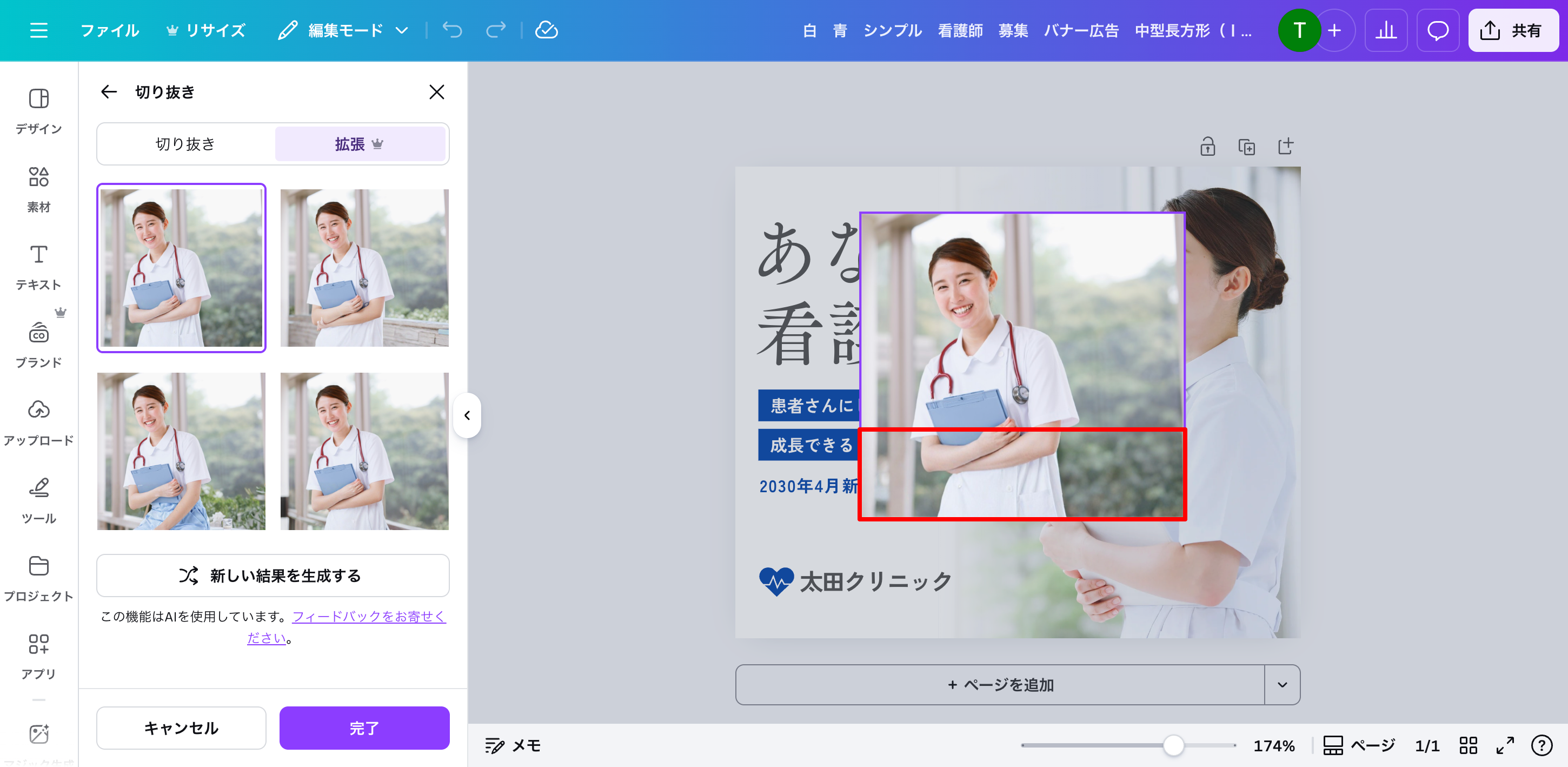Open the feedback link
The height and width of the screenshot is (767, 1568).
coord(368,617)
